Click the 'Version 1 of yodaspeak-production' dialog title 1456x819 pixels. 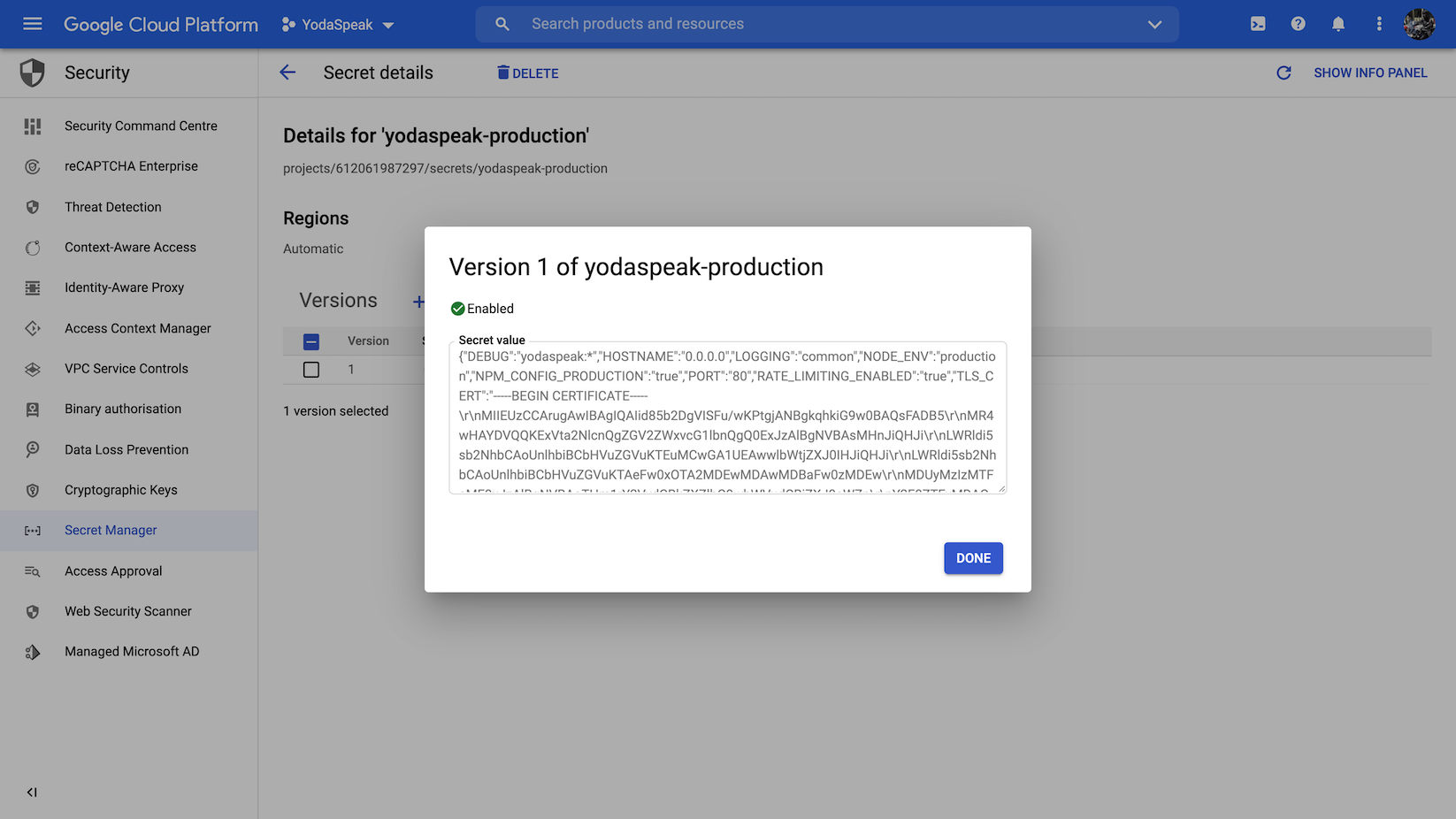click(x=636, y=267)
